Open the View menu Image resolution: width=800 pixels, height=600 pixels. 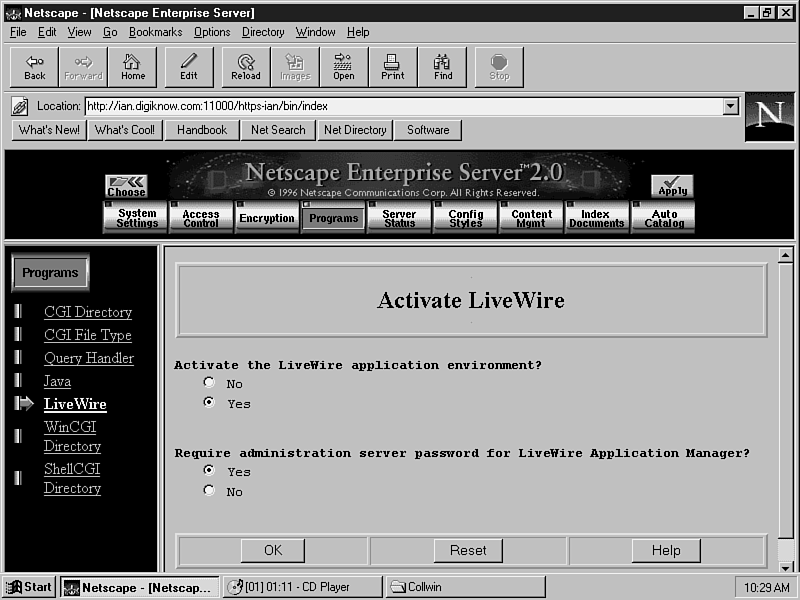point(79,32)
